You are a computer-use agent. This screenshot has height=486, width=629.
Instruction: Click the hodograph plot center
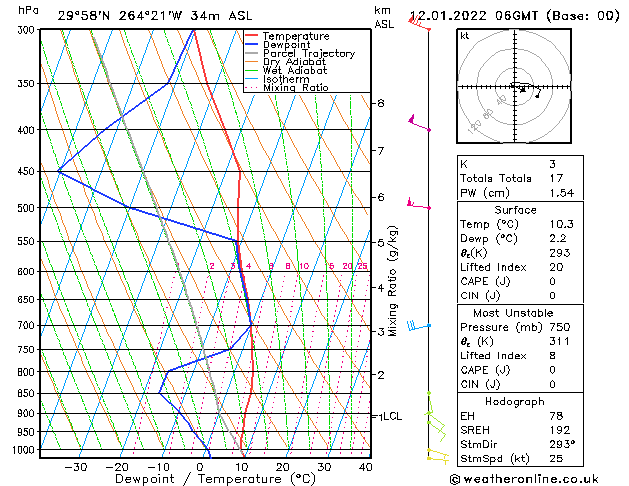coord(515,86)
